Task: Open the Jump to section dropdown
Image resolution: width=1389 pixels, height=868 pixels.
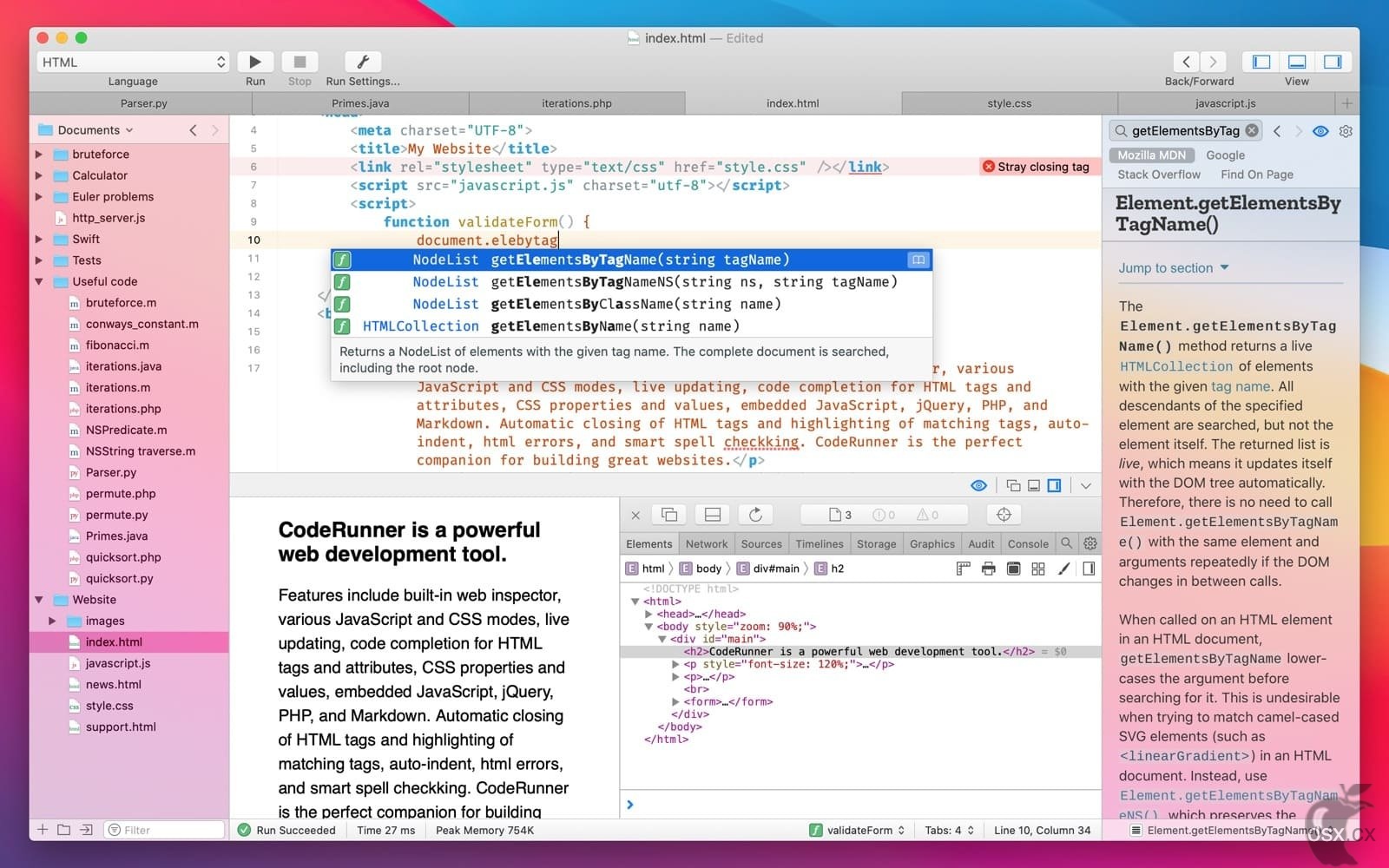Action: point(1174,268)
